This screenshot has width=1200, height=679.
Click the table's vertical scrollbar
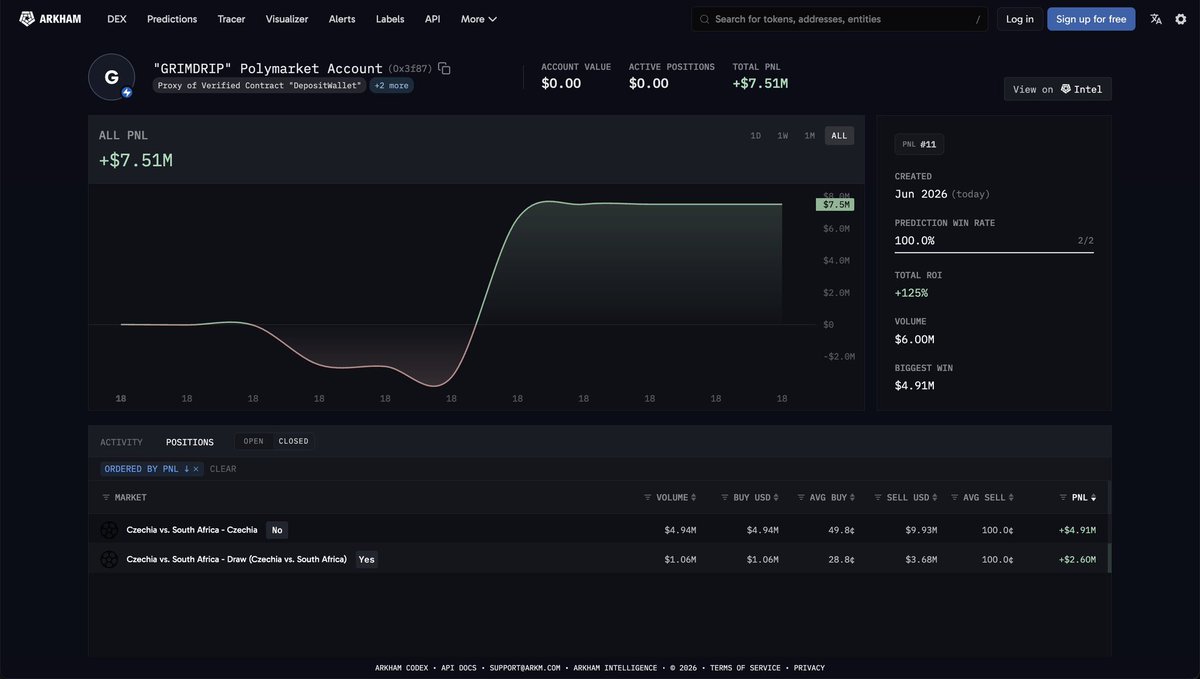coord(1109,557)
